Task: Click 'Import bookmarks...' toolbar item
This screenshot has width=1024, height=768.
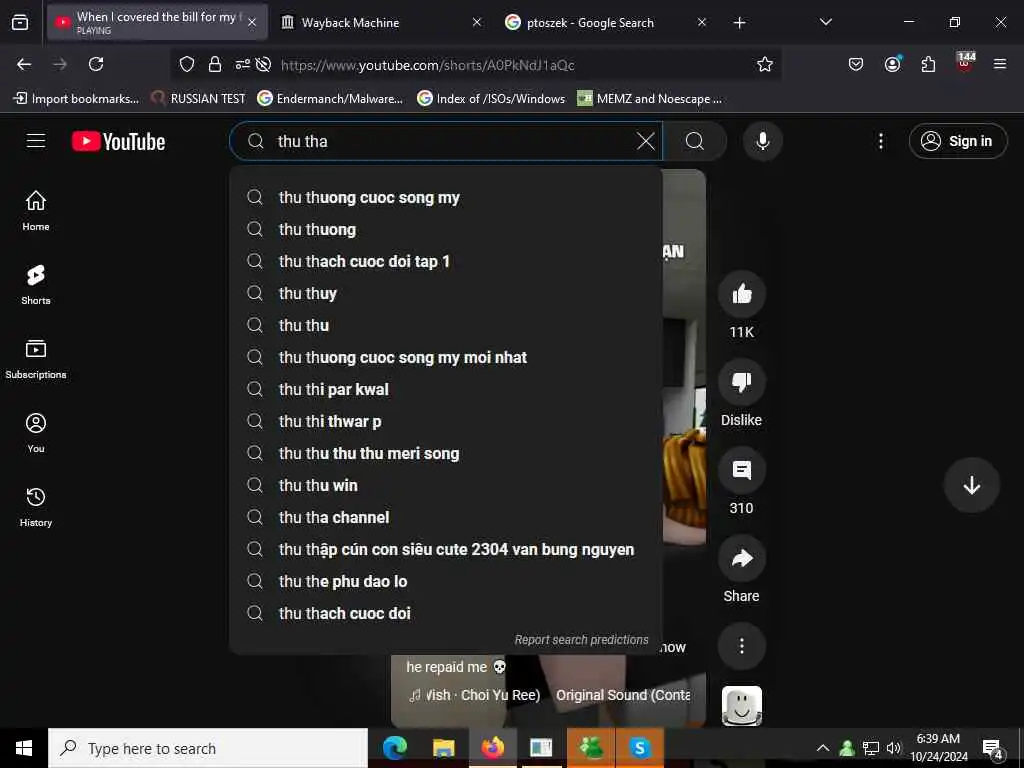Action: (x=76, y=99)
